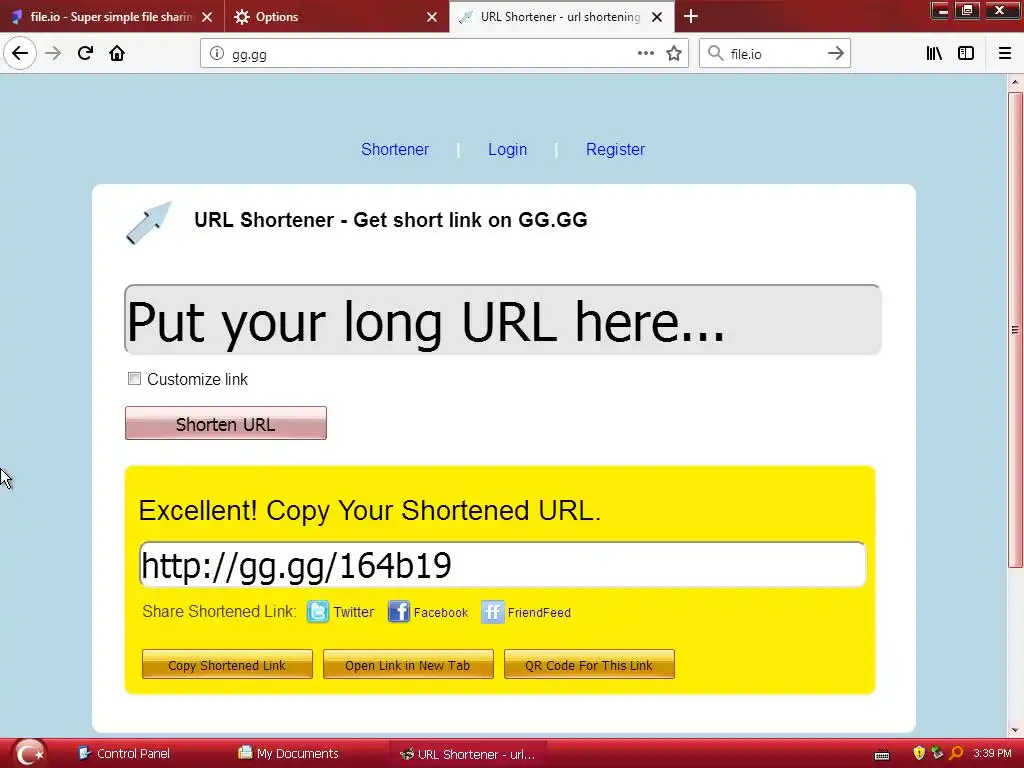Click the scrollbar down arrow
The height and width of the screenshot is (768, 1024).
(1015, 730)
